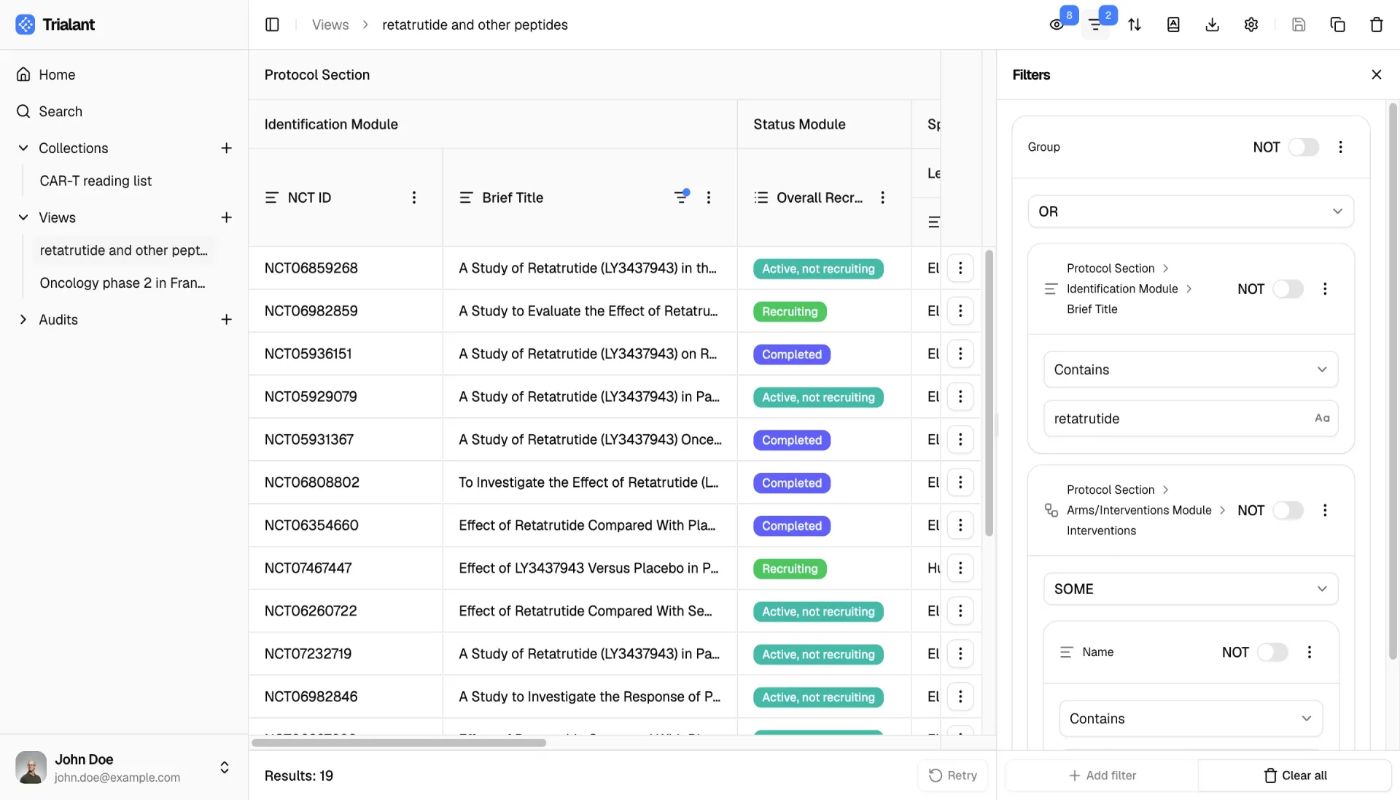Toggle case sensitivity in retatrutide field
Viewport: 1400px width, 800px height.
point(1322,419)
